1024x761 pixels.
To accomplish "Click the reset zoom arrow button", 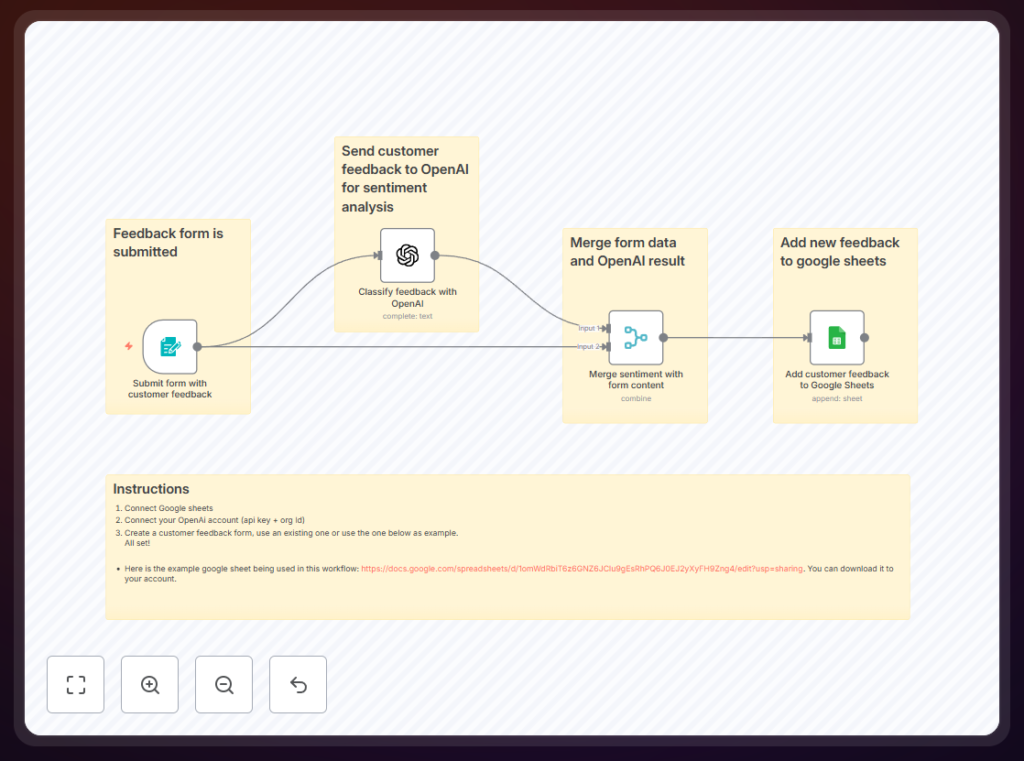I will [298, 684].
